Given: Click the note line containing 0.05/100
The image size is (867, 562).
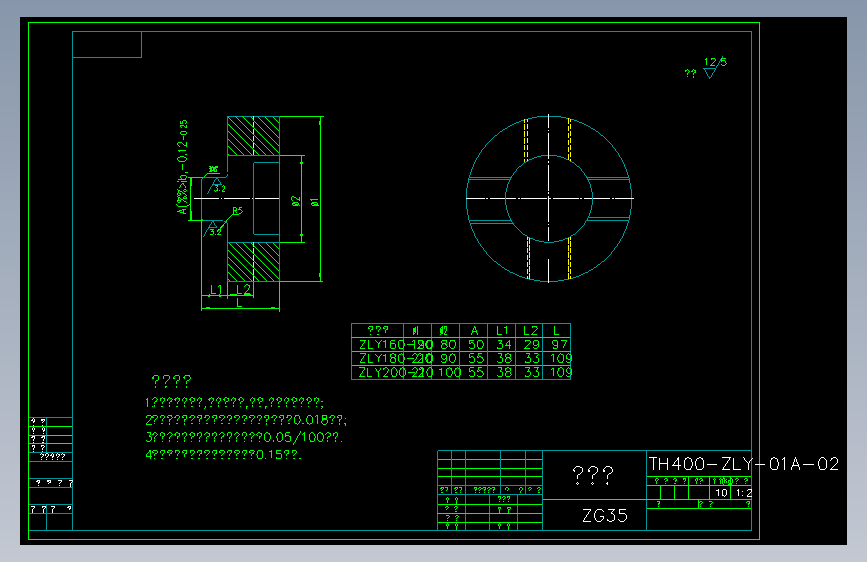Looking at the screenshot, I should coord(244,437).
